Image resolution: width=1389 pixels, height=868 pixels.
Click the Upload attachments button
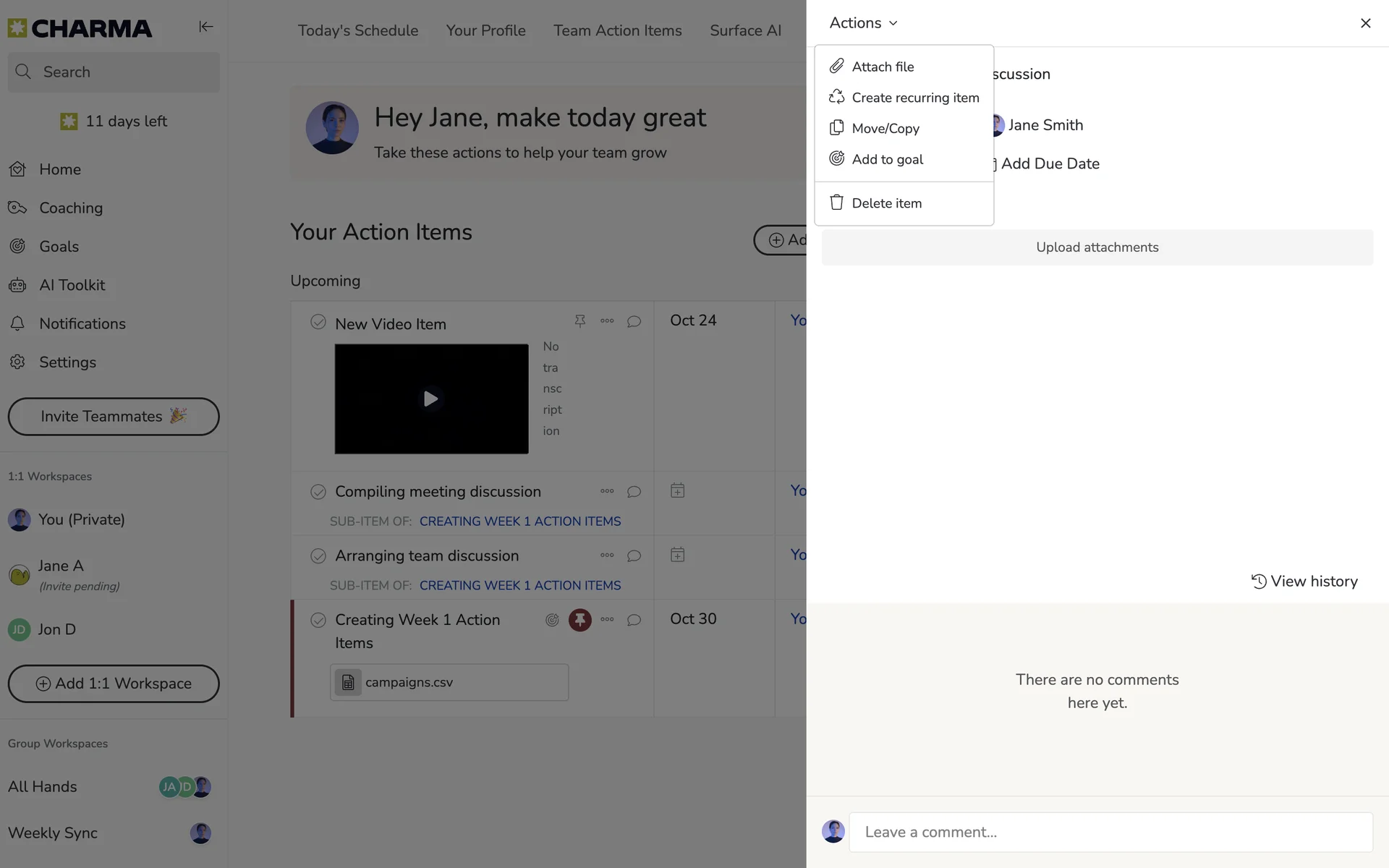click(x=1097, y=247)
